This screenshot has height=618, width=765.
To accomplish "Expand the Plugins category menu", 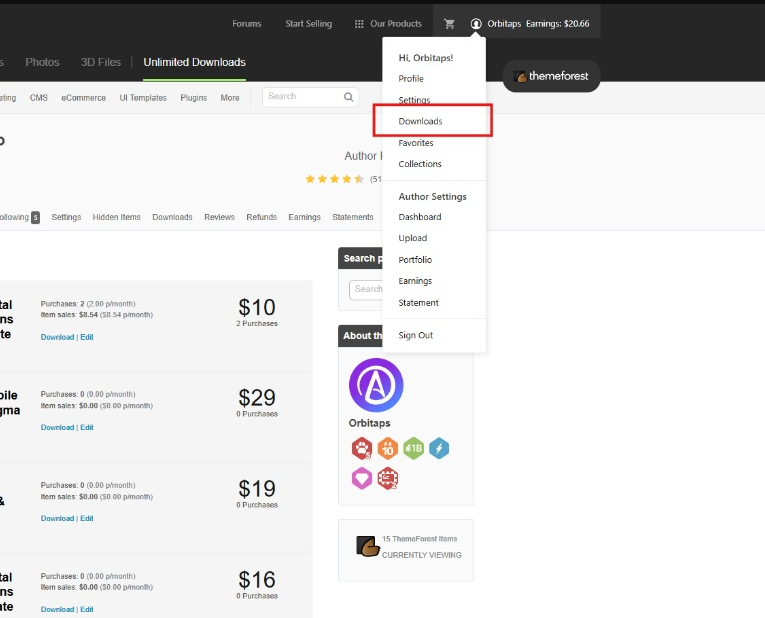I will pyautogui.click(x=194, y=98).
